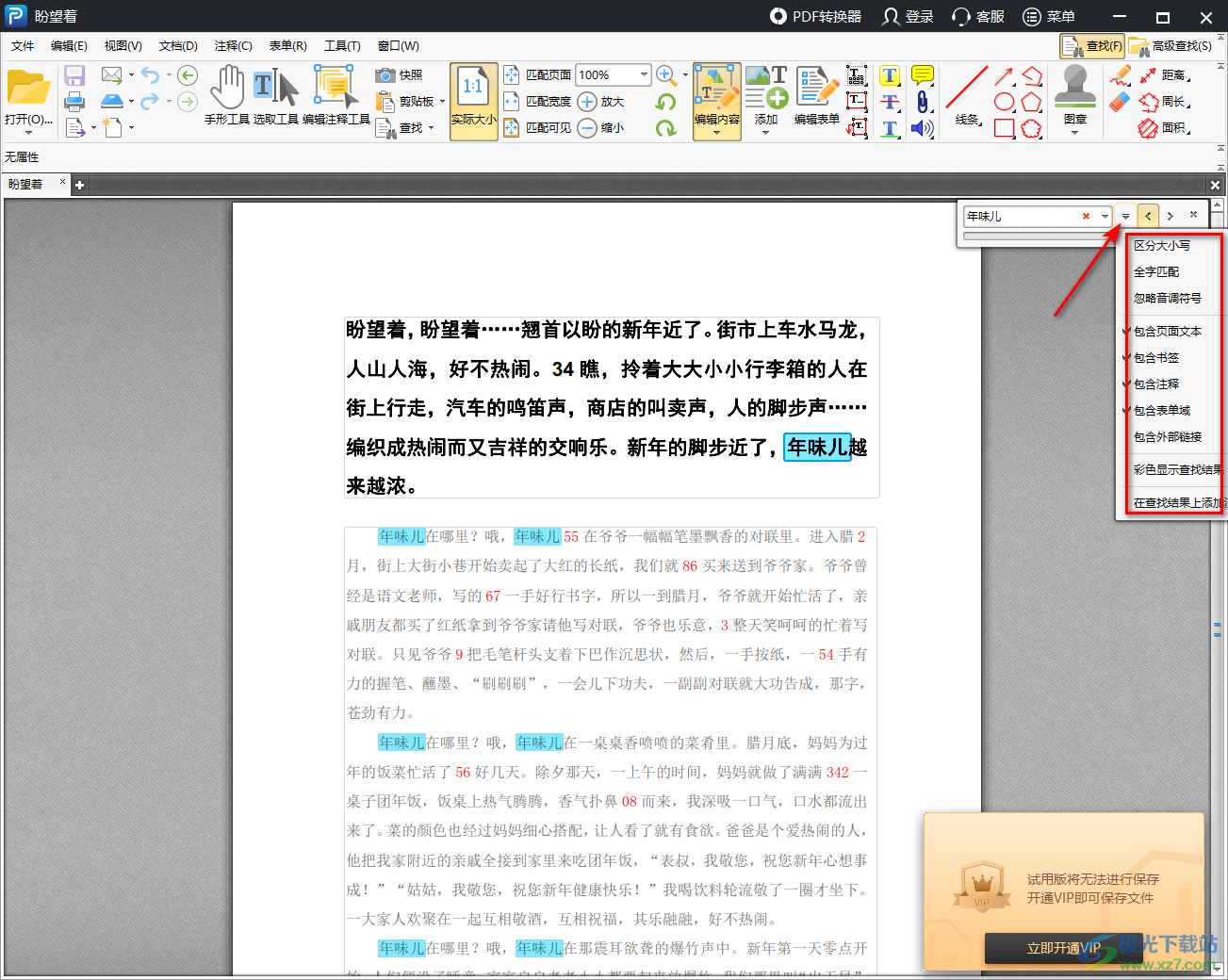Open the 文件 menu

coord(23,45)
